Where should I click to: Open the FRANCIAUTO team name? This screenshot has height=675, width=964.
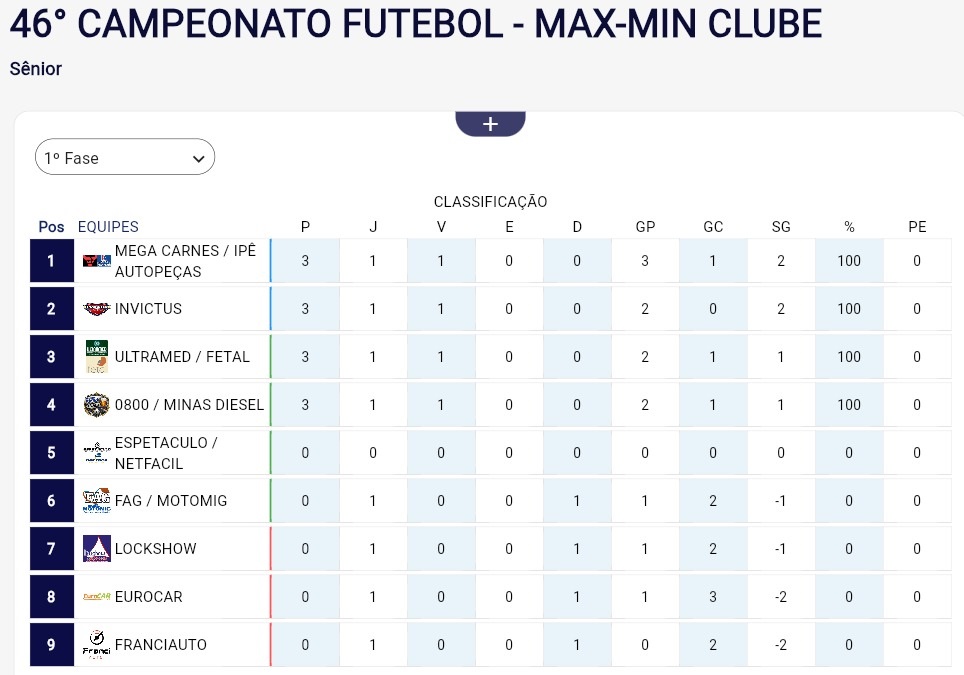tap(161, 645)
